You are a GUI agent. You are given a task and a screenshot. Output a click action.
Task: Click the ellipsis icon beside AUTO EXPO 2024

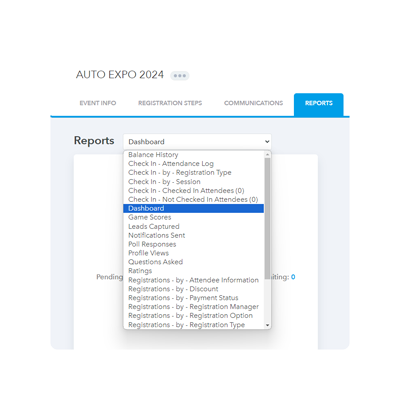pos(180,76)
